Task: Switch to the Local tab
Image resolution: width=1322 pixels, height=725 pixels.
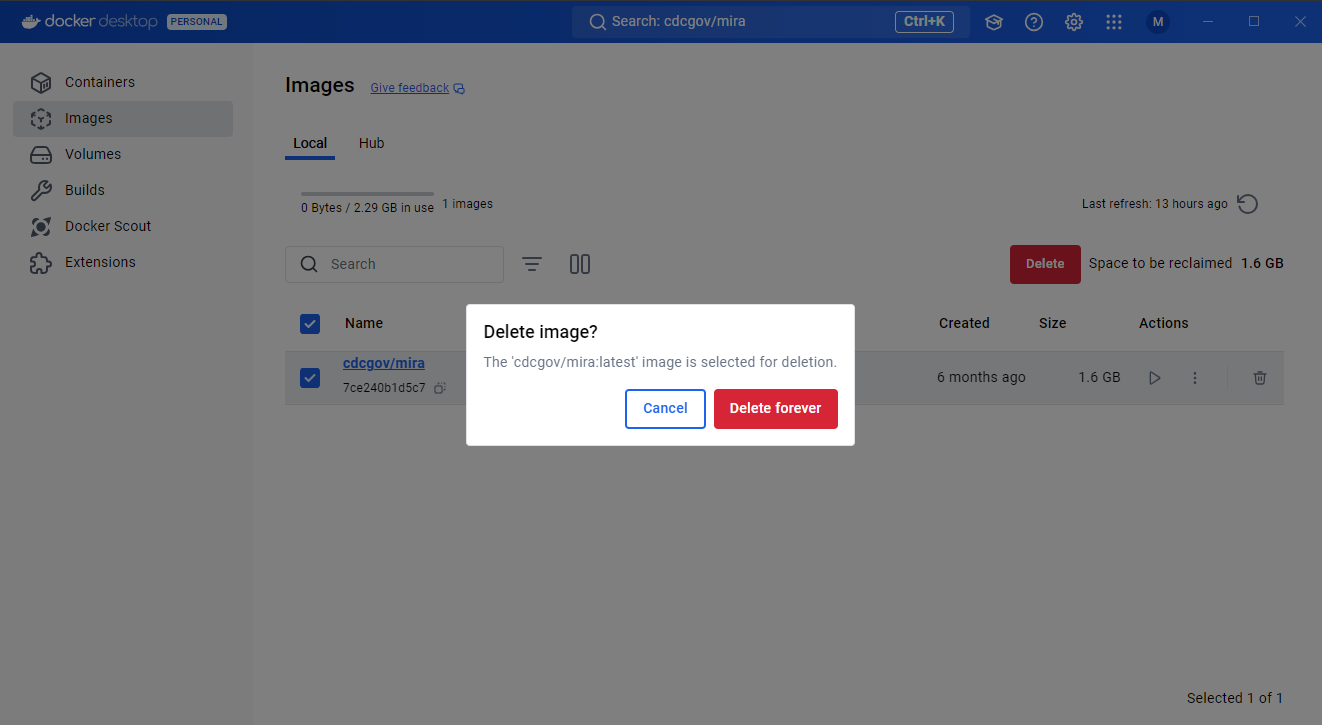Action: pyautogui.click(x=310, y=143)
